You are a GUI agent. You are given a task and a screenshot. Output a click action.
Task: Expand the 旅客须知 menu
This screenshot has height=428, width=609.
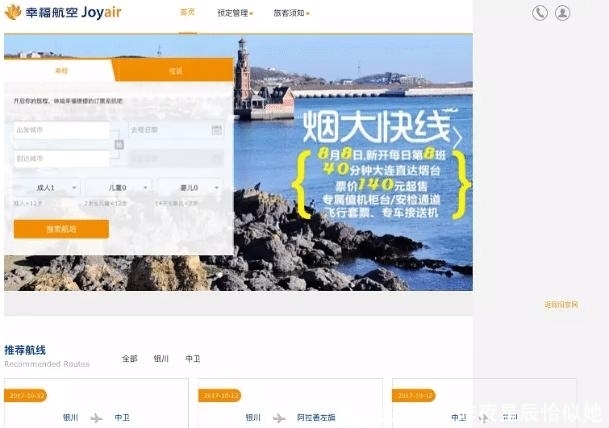291,13
